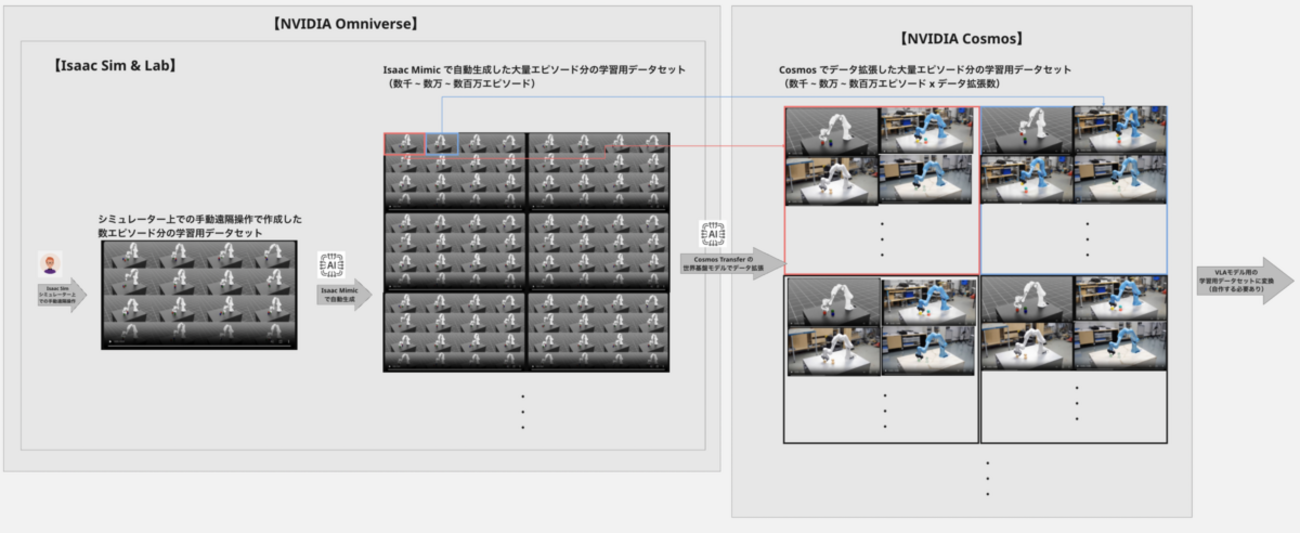
Task: Click the AI chip icon above the Isaac Mimic arrow
Action: tap(332, 265)
